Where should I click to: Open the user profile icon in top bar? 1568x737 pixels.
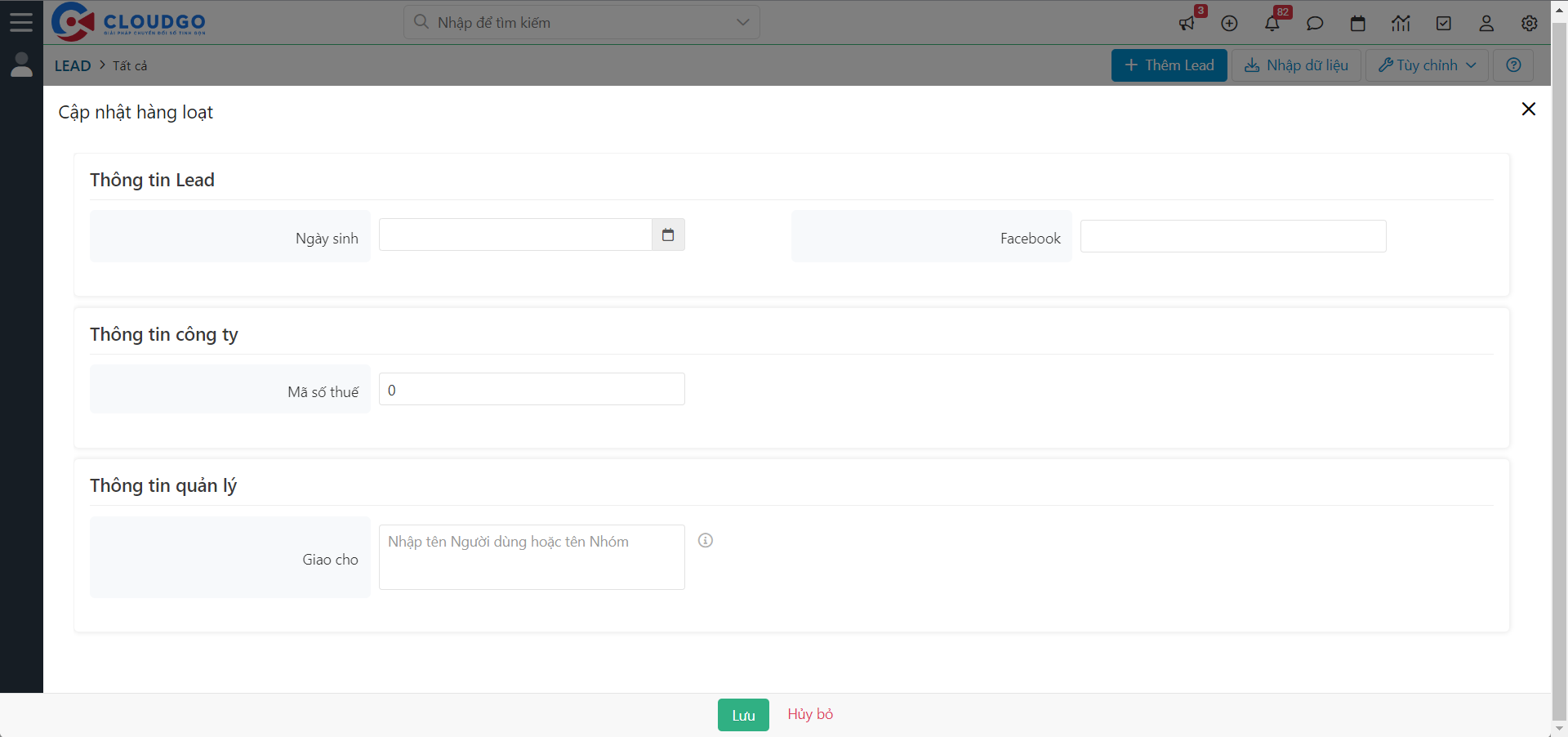[x=1486, y=23]
